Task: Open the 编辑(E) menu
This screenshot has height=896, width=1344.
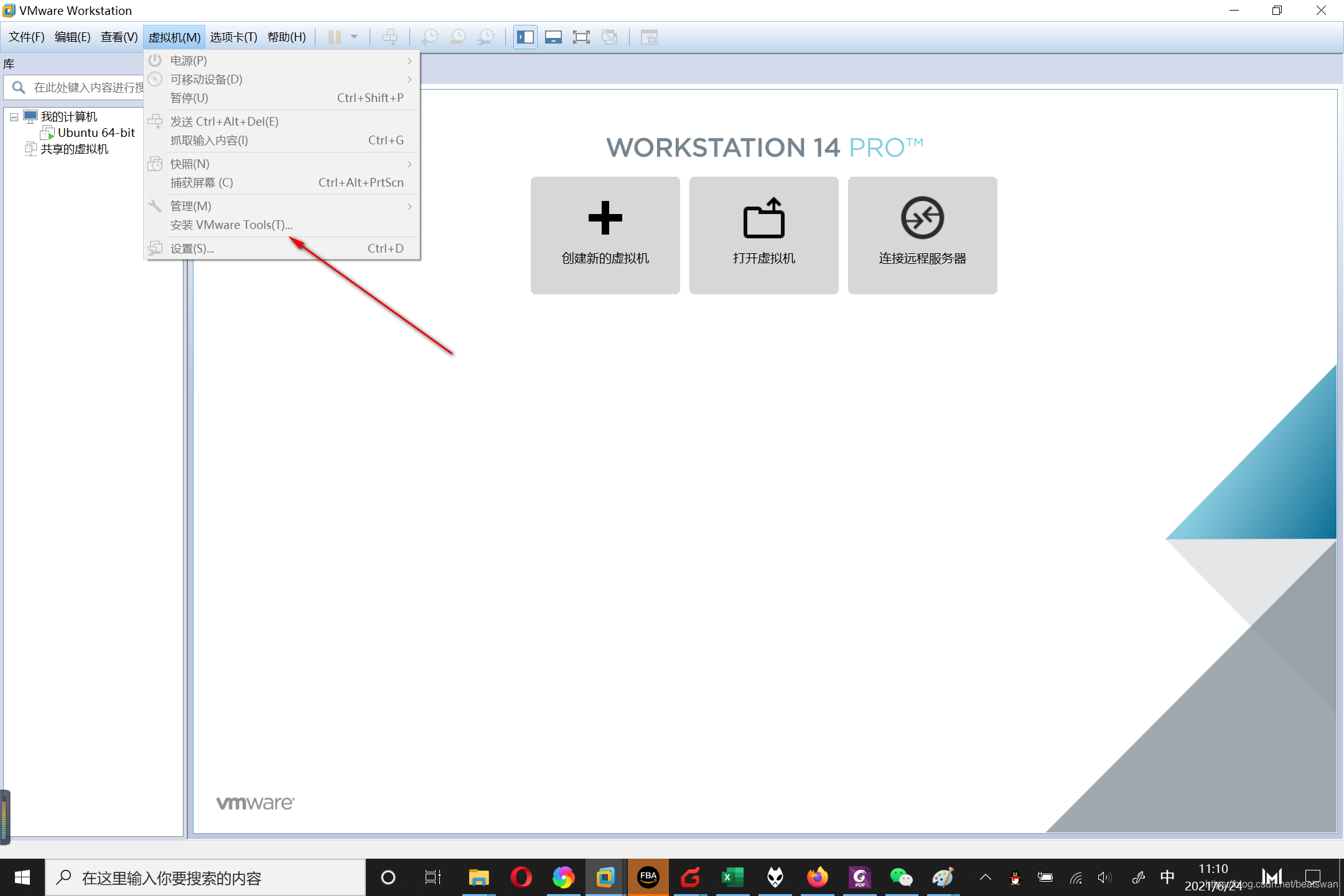Action: (72, 37)
